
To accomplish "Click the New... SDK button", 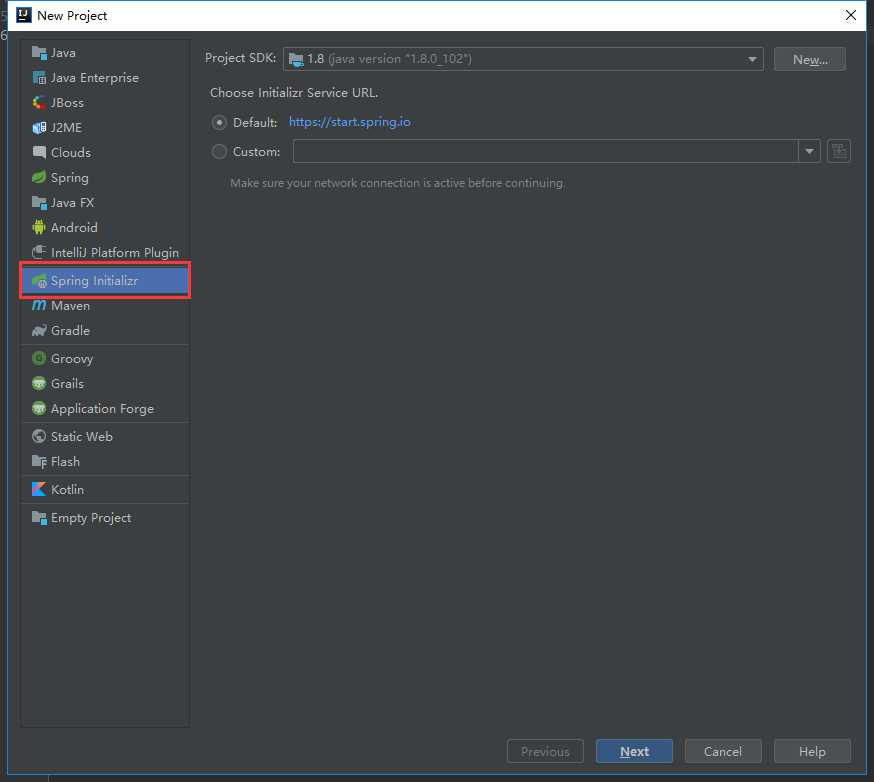I will coord(810,59).
